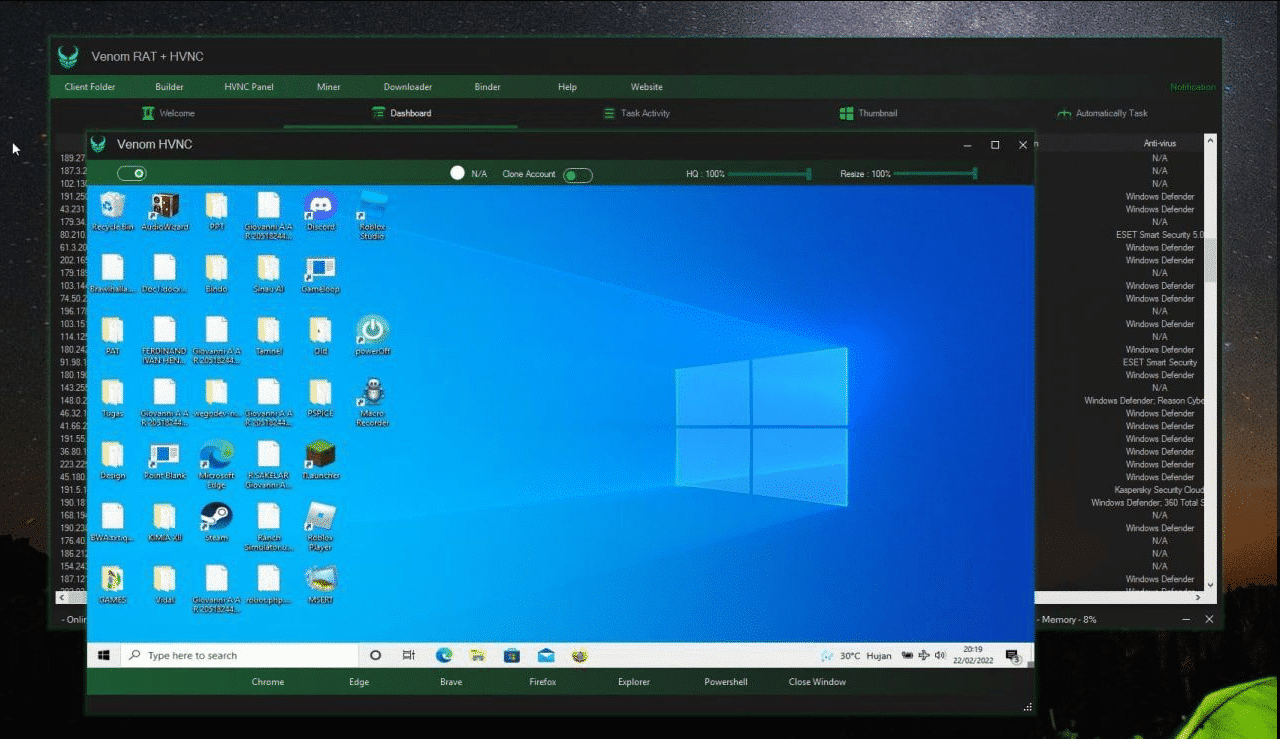Switch to the Task Activity tab
Viewport: 1280px width, 739px height.
(636, 113)
